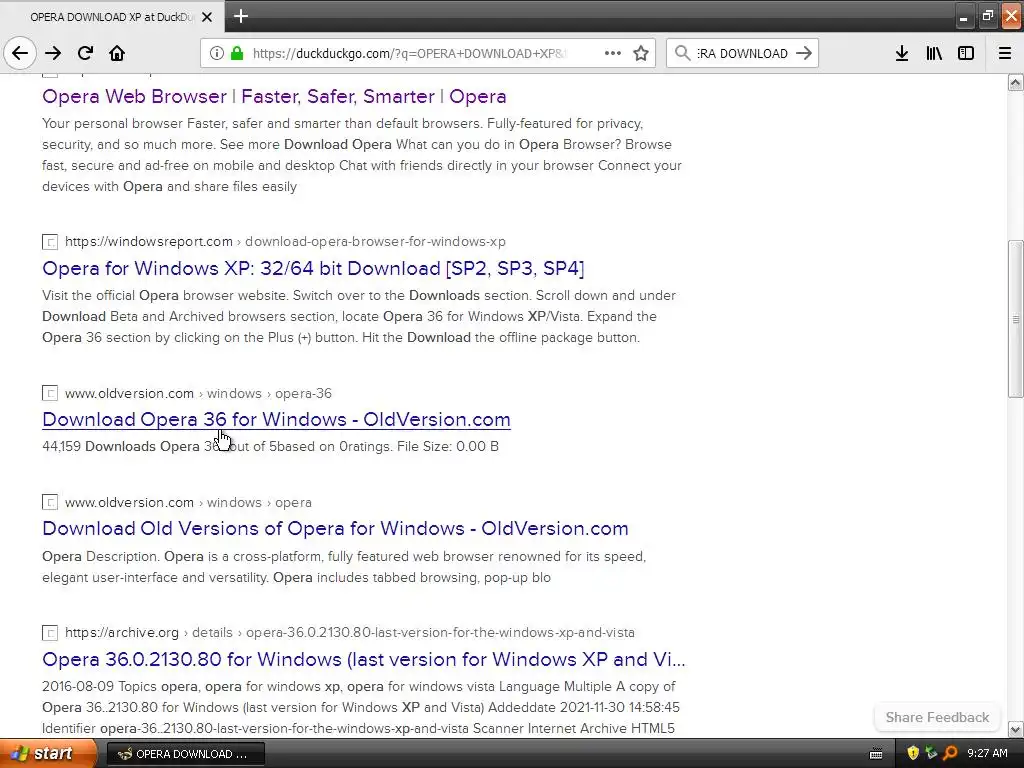The image size is (1024, 768).
Task: Click inside the browser search box field
Action: click(743, 53)
